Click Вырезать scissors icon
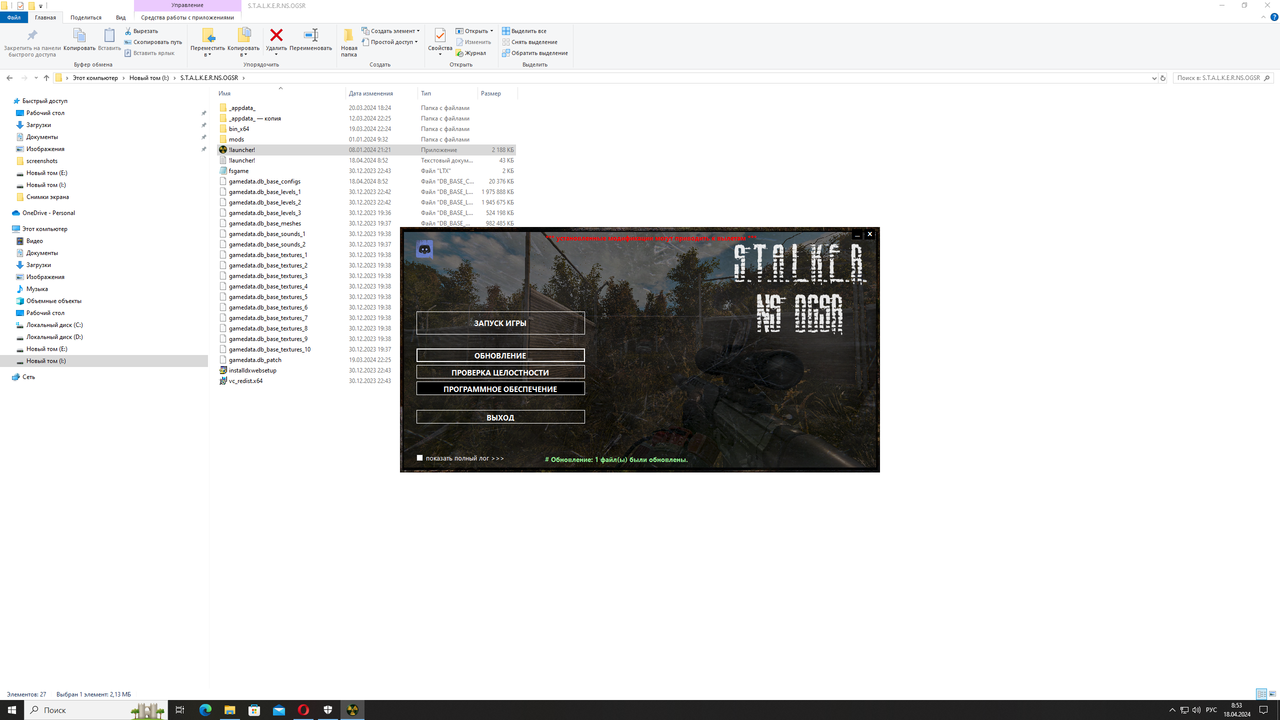Screen dimensions: 1280x720 pyautogui.click(x=141, y=31)
